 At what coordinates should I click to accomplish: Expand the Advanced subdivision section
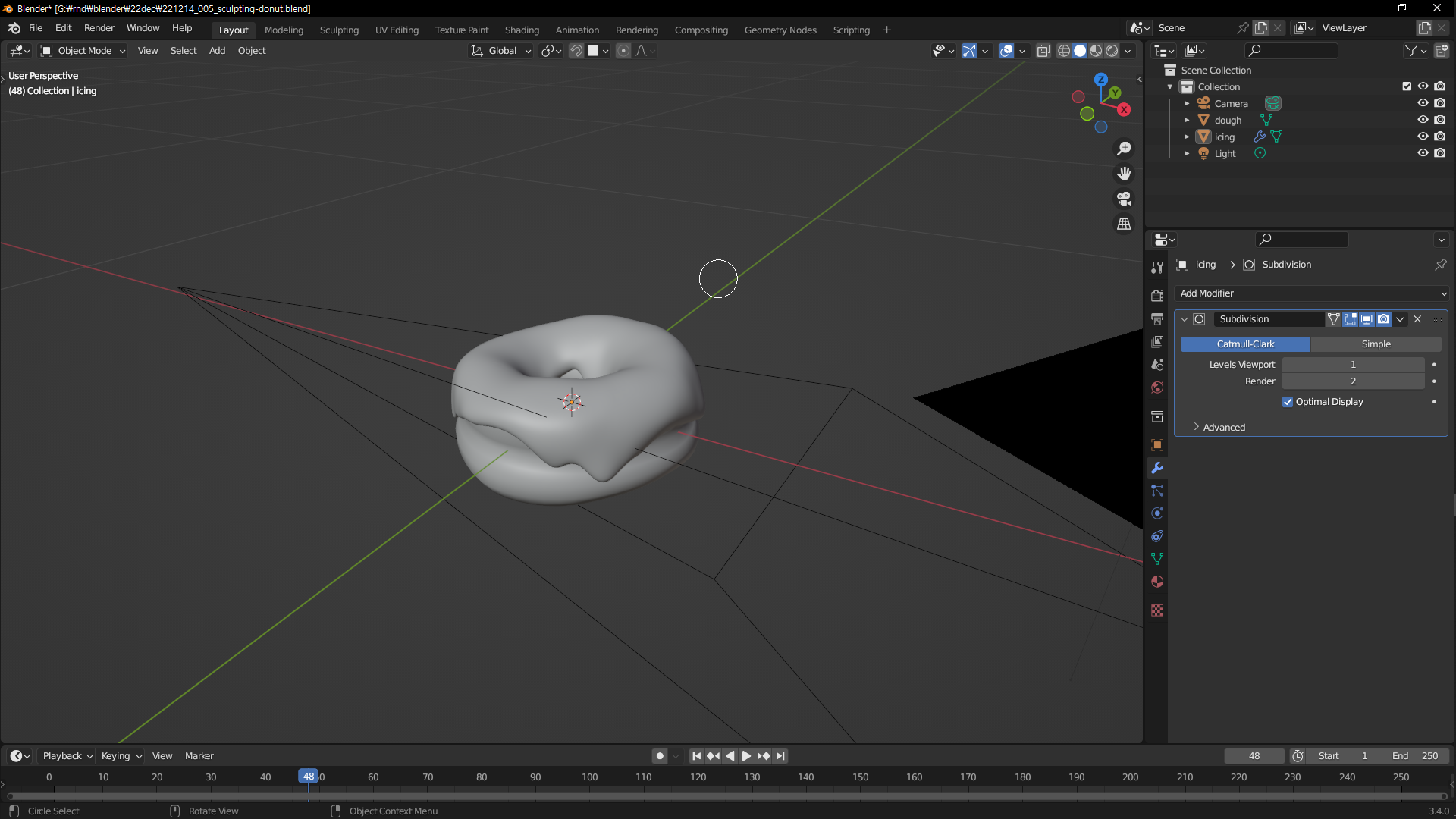(x=1223, y=428)
